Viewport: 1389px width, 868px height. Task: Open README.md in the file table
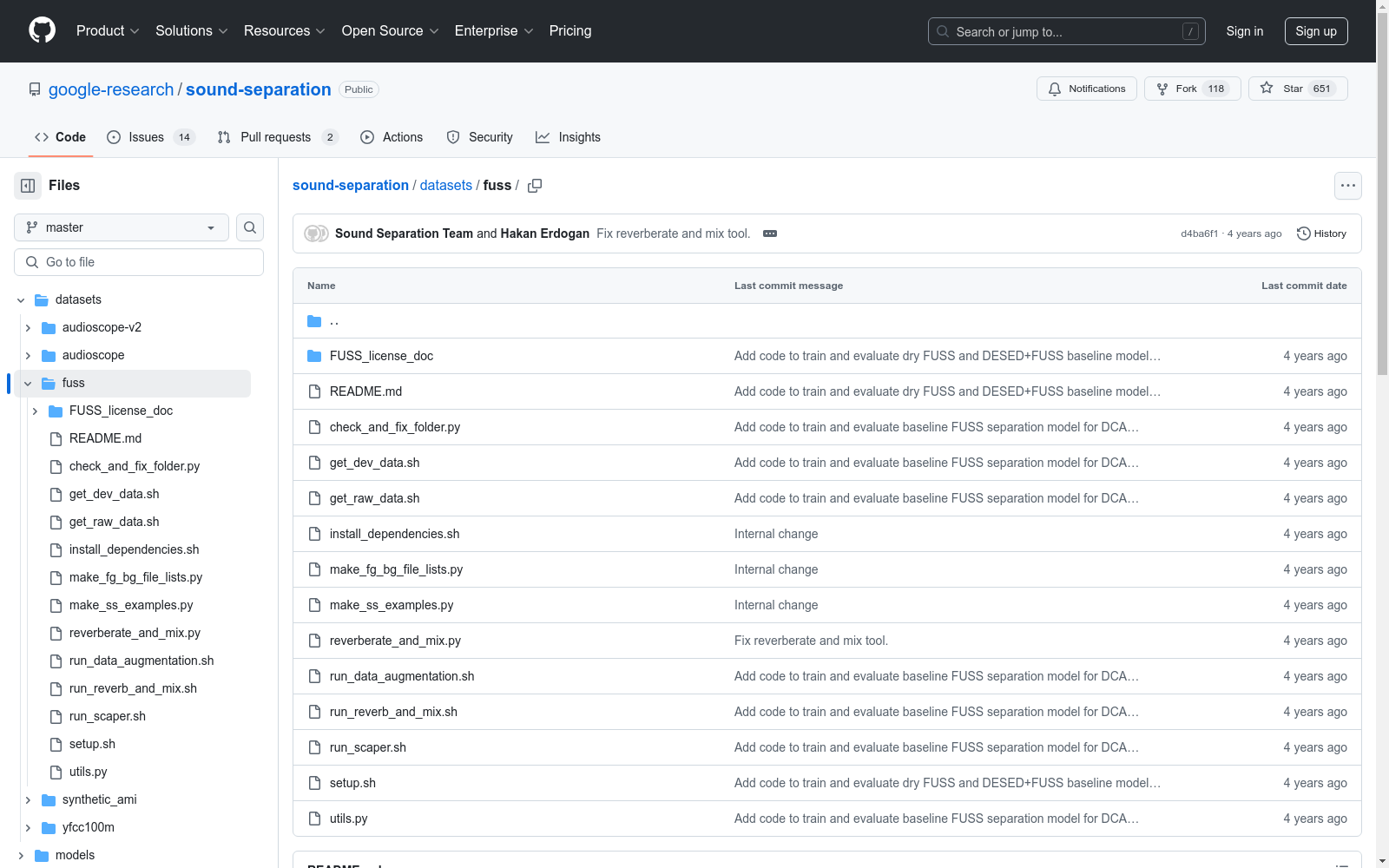click(365, 391)
